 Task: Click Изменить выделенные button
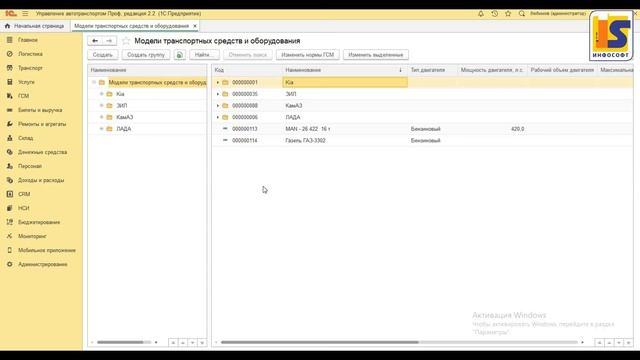click(376, 55)
